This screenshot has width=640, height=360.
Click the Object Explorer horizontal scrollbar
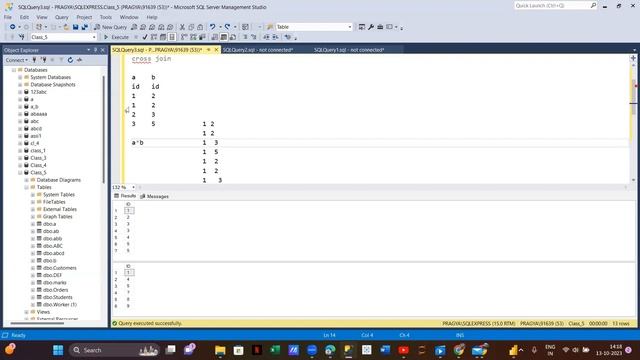tap(38, 323)
